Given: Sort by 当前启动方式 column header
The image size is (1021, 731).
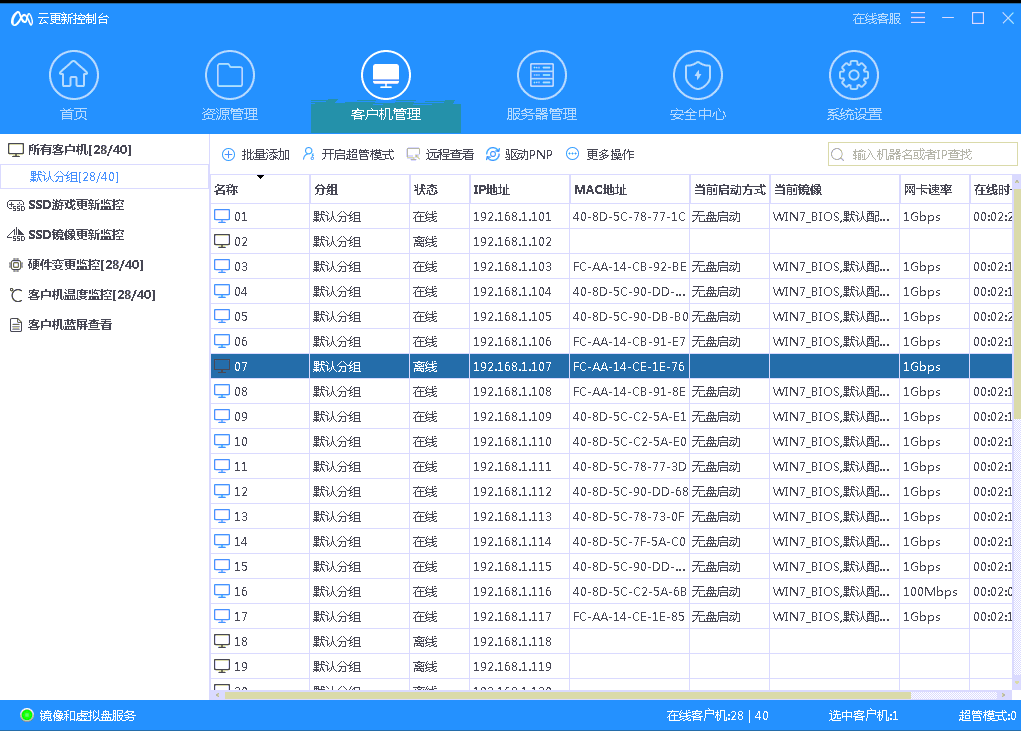Looking at the screenshot, I should tap(730, 189).
